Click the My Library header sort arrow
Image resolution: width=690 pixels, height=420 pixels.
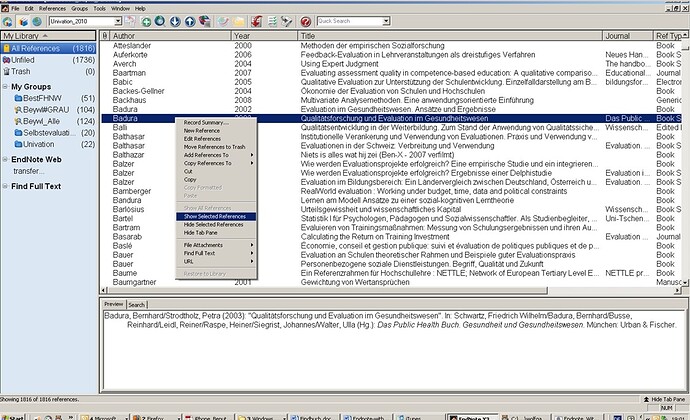[45, 36]
